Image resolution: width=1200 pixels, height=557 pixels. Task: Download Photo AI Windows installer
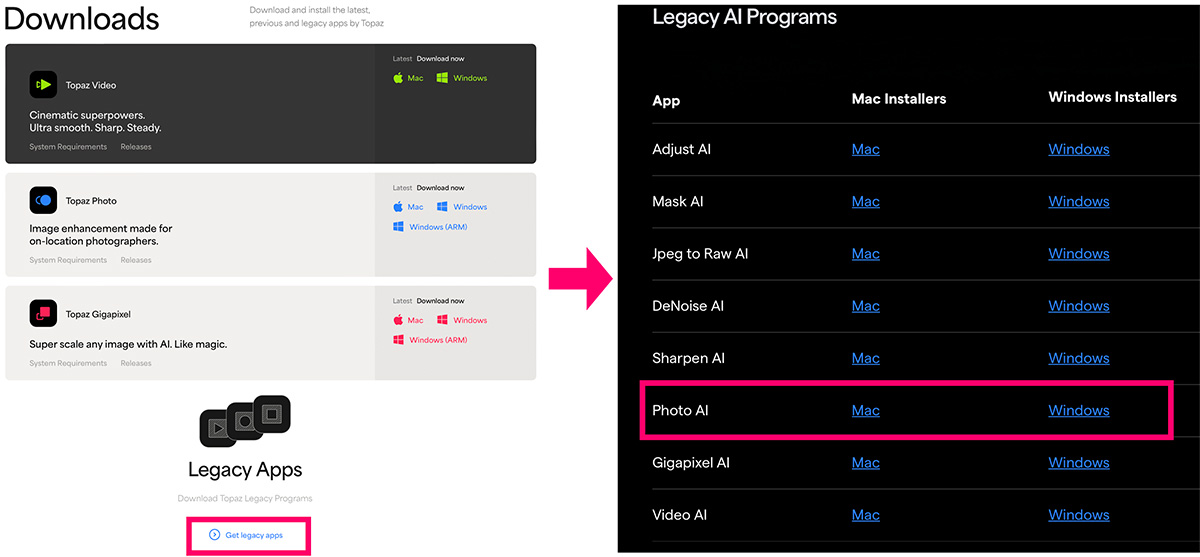[1078, 411]
